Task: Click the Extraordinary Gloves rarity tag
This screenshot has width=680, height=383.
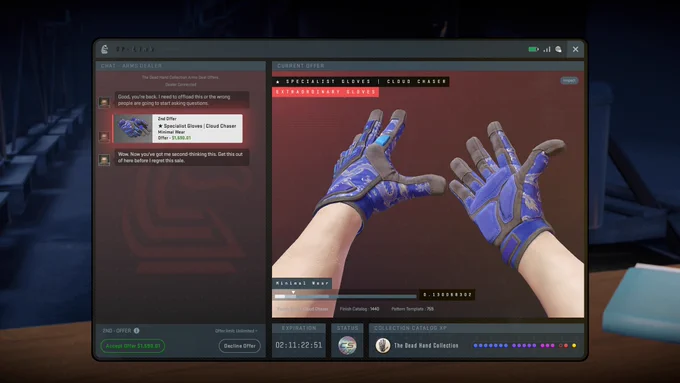Action: pyautogui.click(x=325, y=92)
